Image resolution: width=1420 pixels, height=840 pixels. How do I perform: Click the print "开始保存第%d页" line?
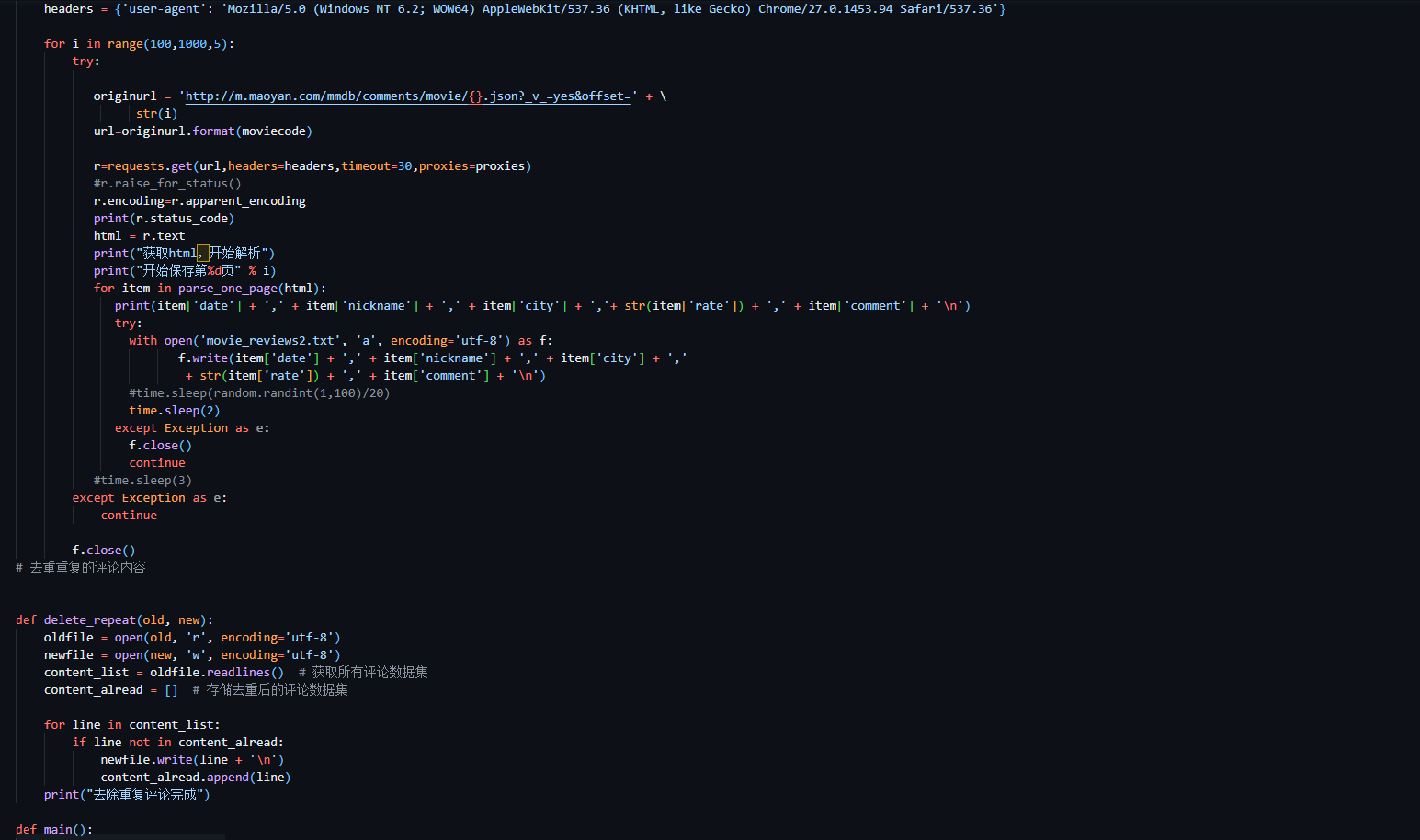tap(185, 271)
